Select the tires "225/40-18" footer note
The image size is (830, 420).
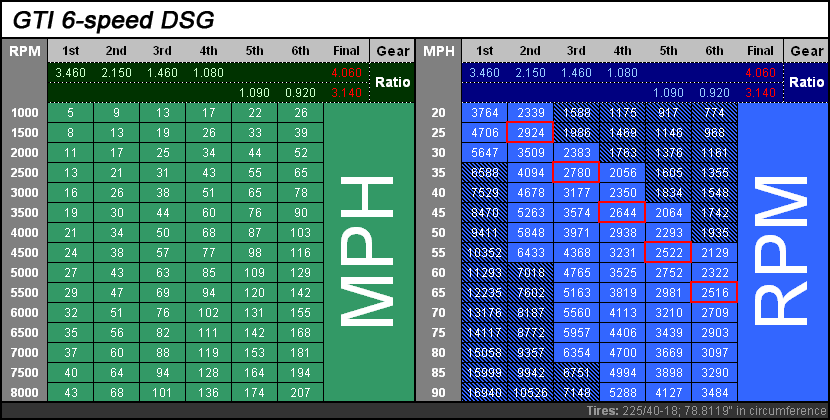706,411
